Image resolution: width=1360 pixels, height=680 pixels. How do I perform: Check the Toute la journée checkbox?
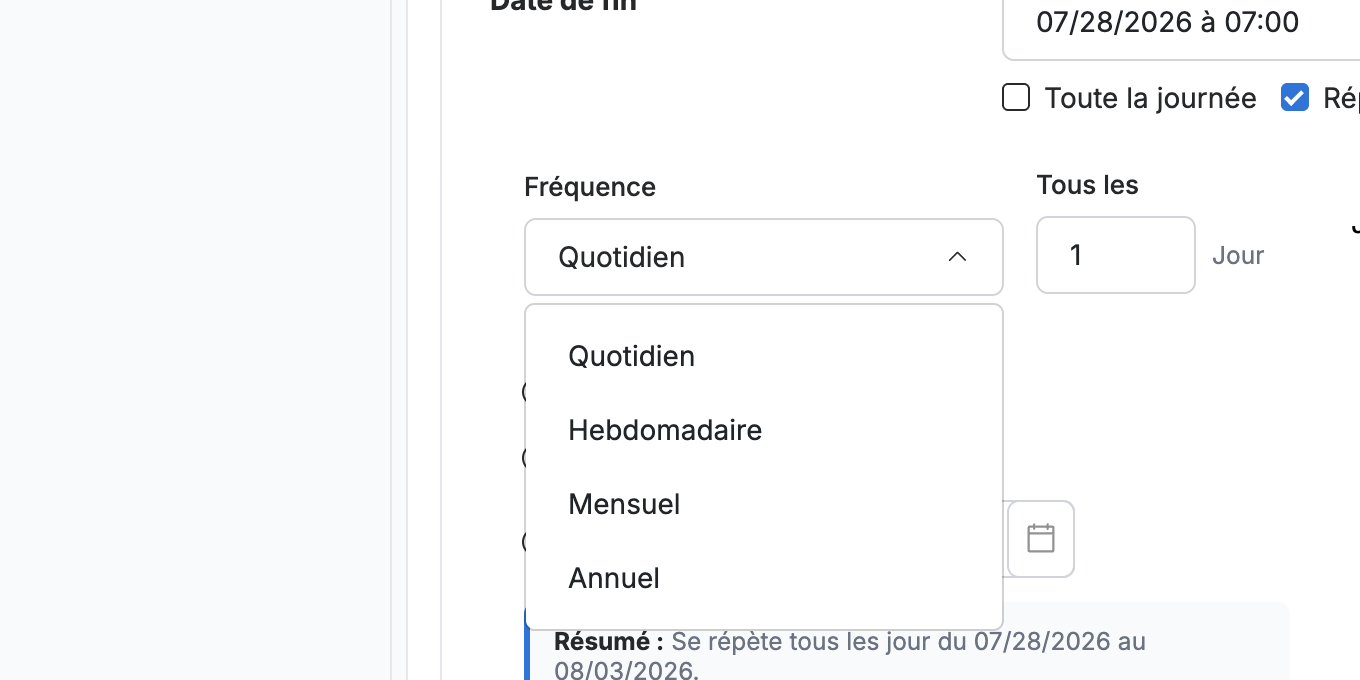click(1016, 98)
